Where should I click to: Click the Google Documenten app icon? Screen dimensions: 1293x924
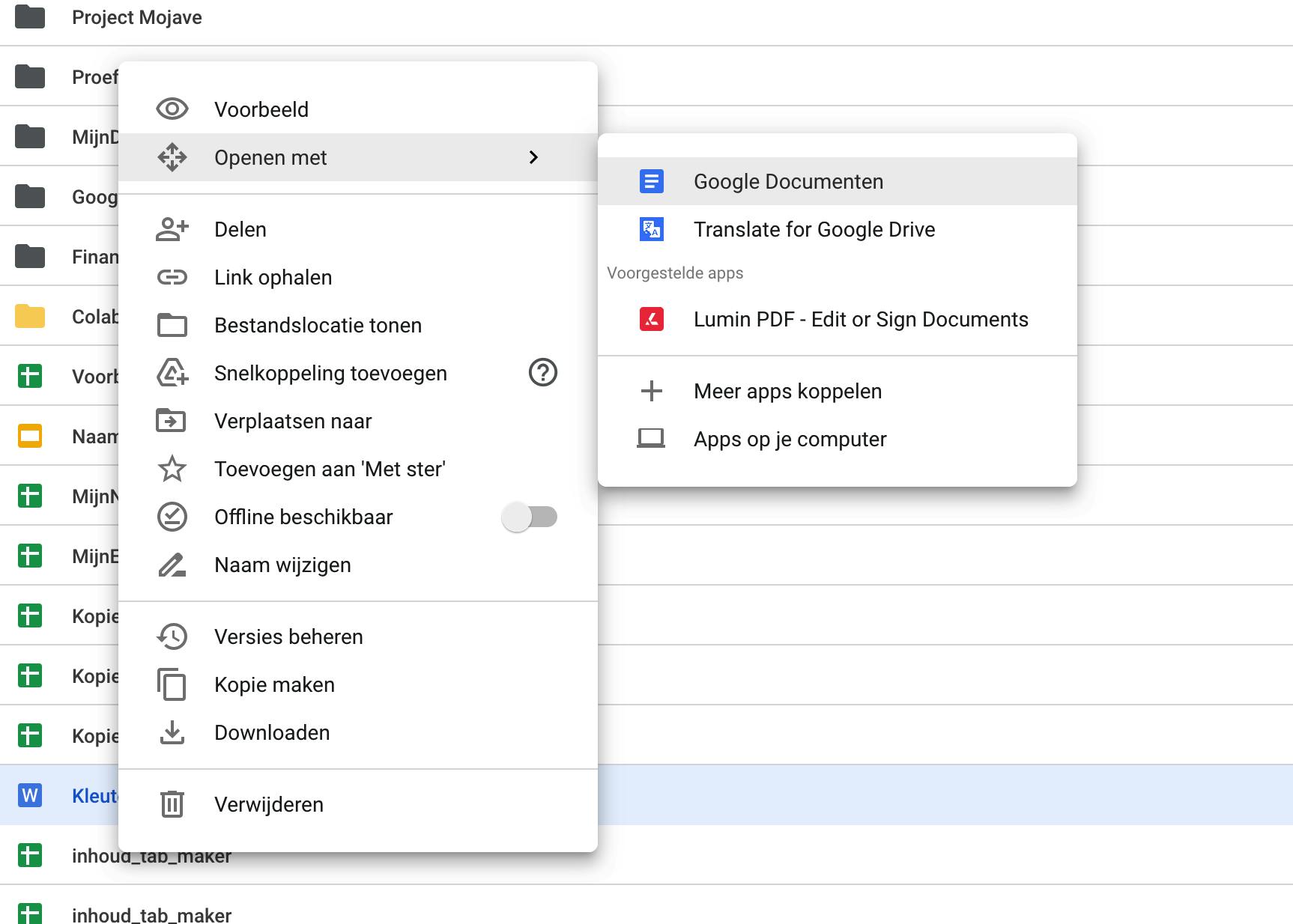651,181
